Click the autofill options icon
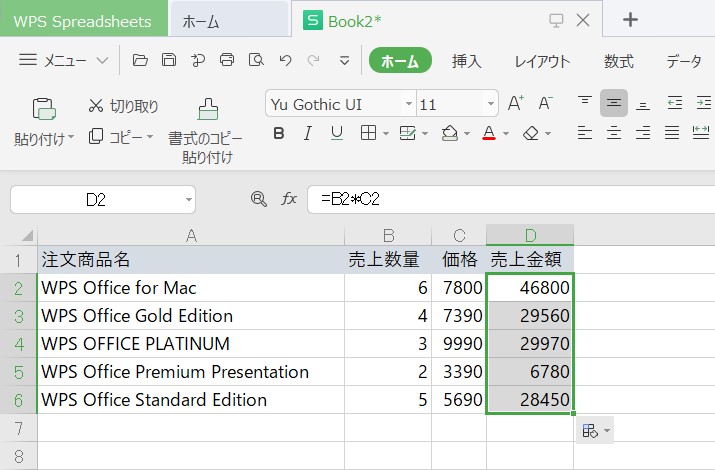The image size is (715, 470). click(595, 430)
